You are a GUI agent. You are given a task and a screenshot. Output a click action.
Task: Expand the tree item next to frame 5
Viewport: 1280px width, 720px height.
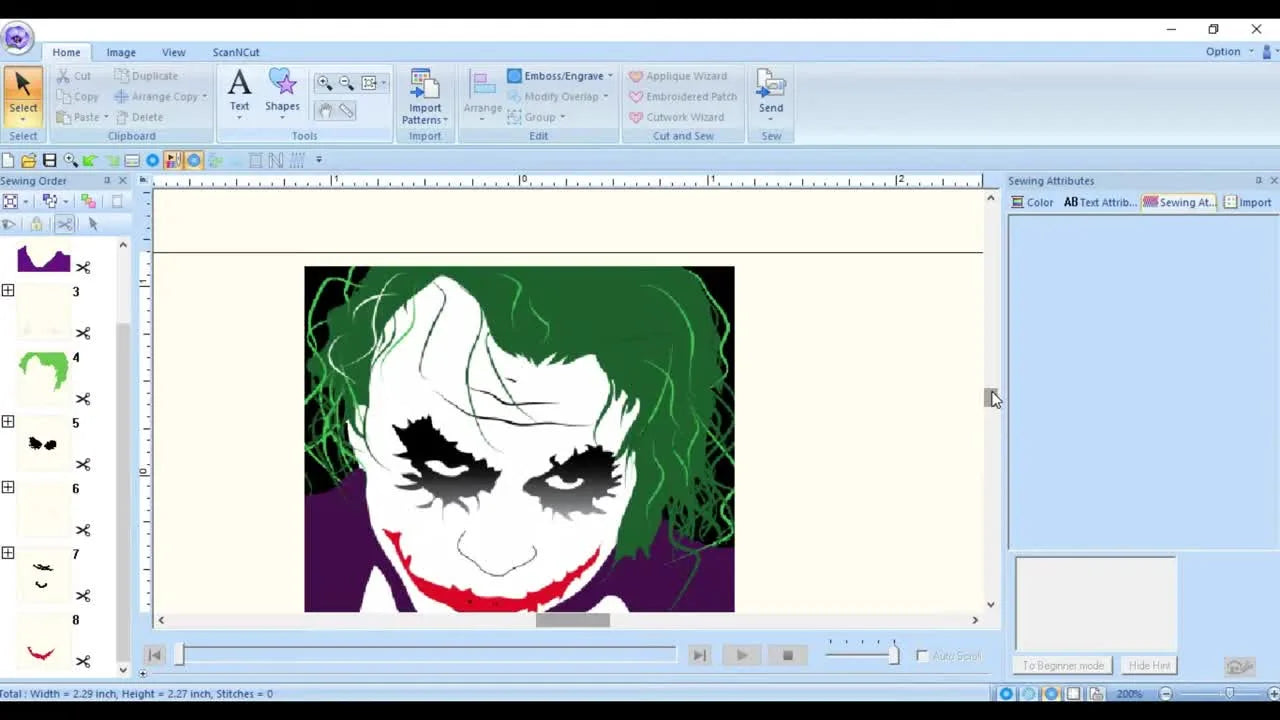tap(8, 422)
